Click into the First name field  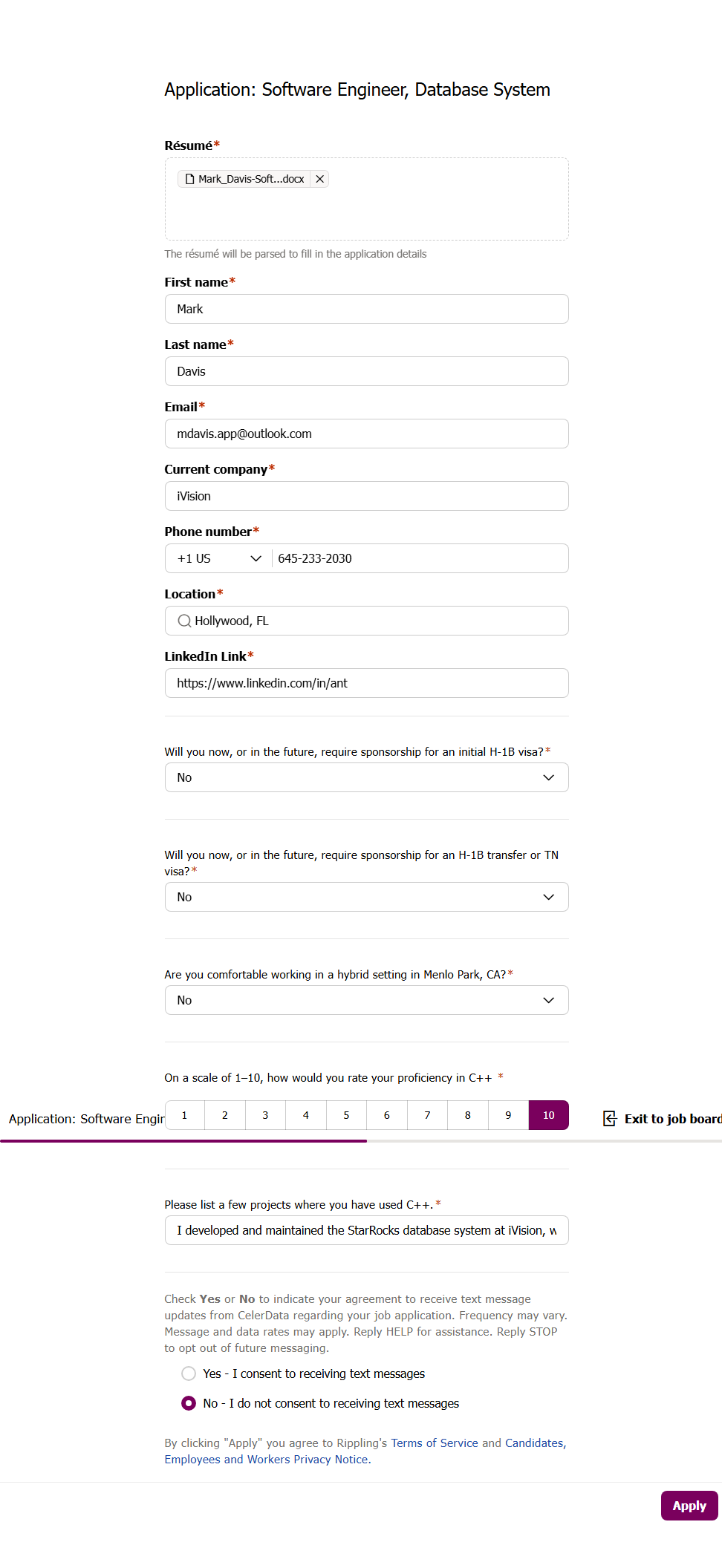coord(366,309)
